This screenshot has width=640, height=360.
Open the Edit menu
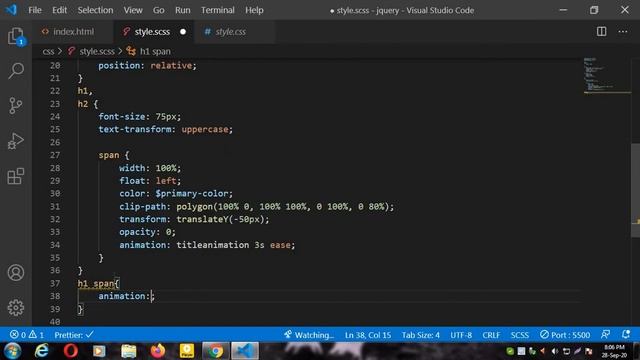point(59,10)
